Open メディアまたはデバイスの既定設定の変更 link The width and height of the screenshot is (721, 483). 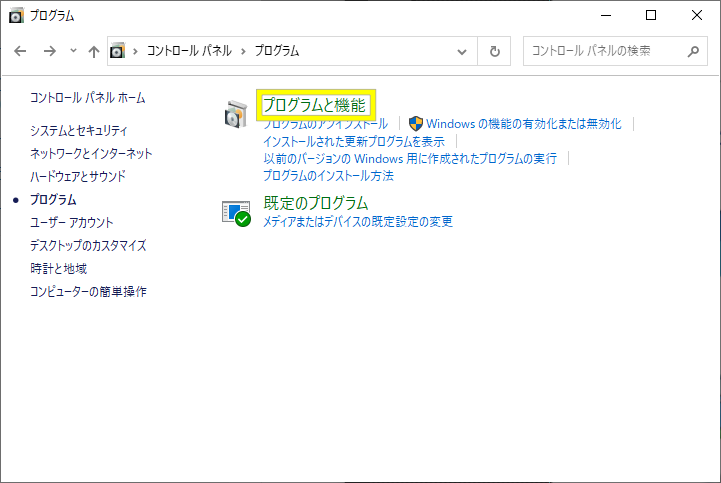pos(358,221)
